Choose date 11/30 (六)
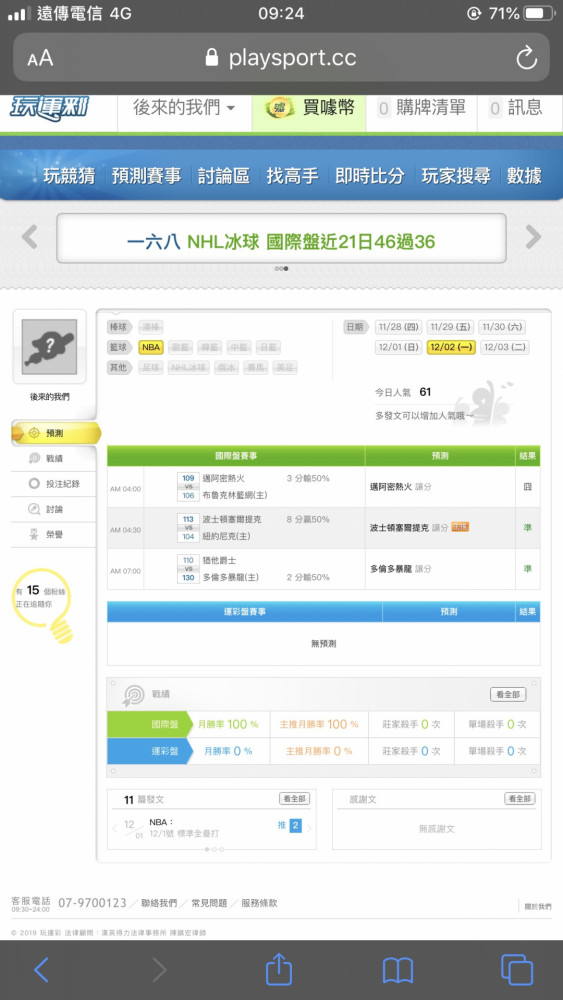Image resolution: width=563 pixels, height=1000 pixels. [x=503, y=327]
